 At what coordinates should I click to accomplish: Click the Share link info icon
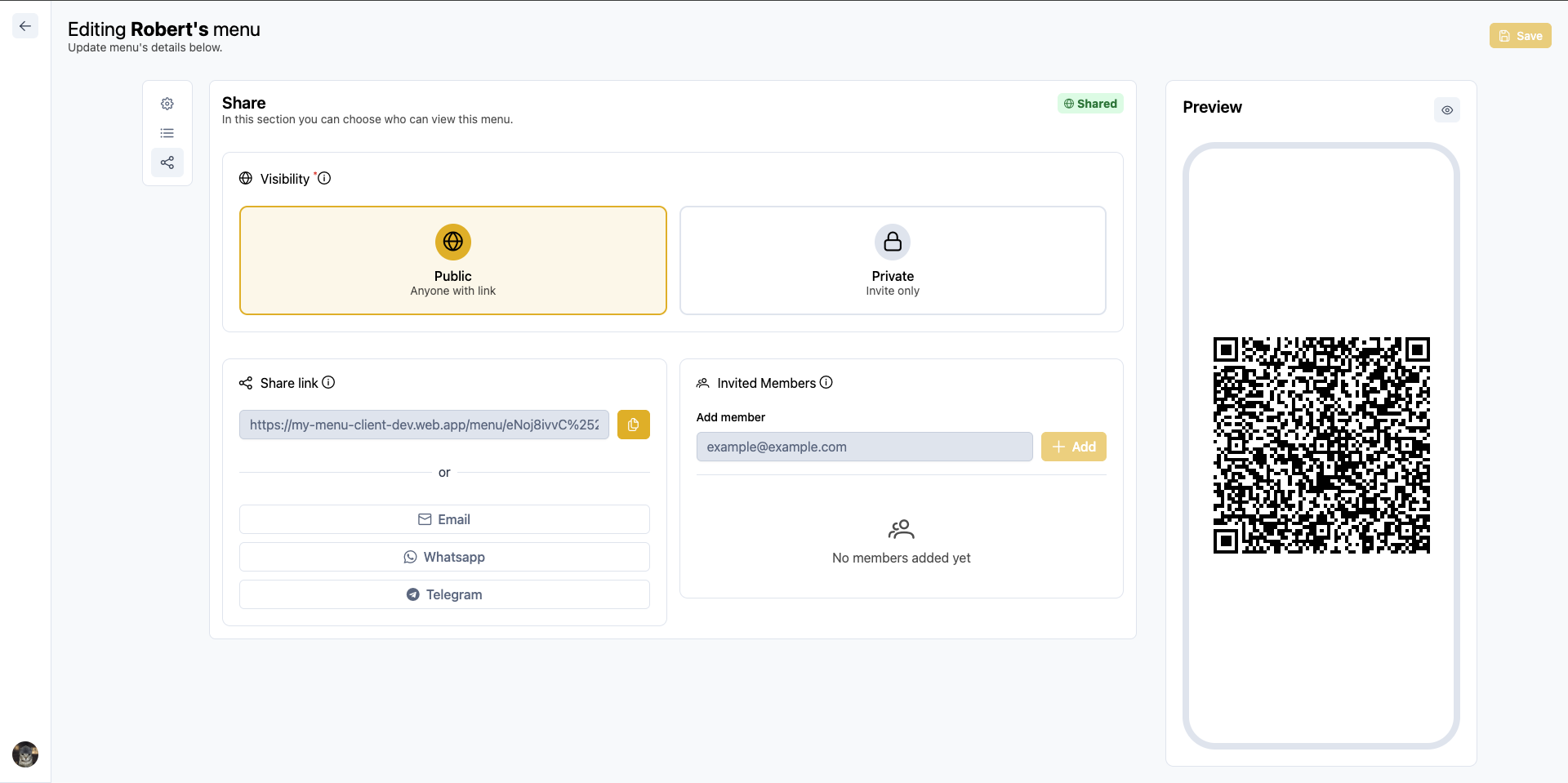tap(328, 382)
